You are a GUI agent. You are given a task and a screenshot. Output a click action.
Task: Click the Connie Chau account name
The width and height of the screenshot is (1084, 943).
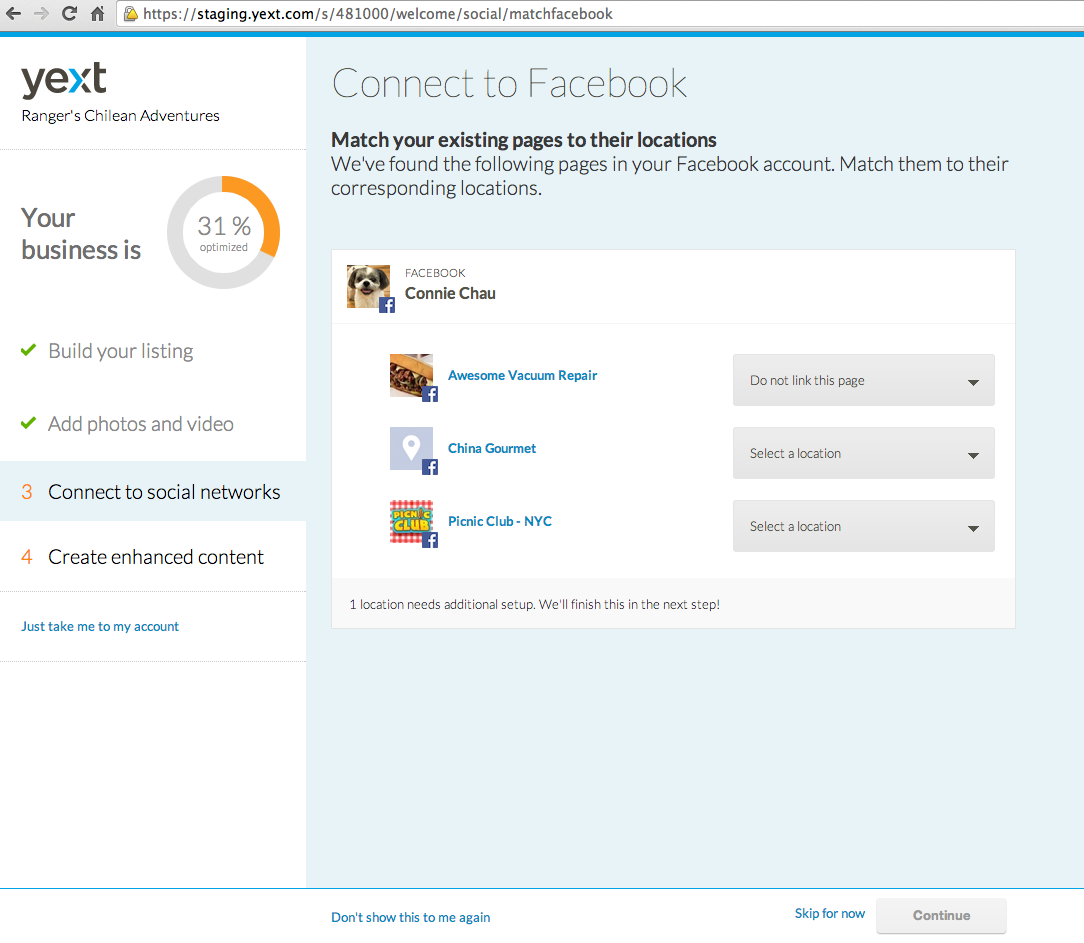[x=450, y=294]
